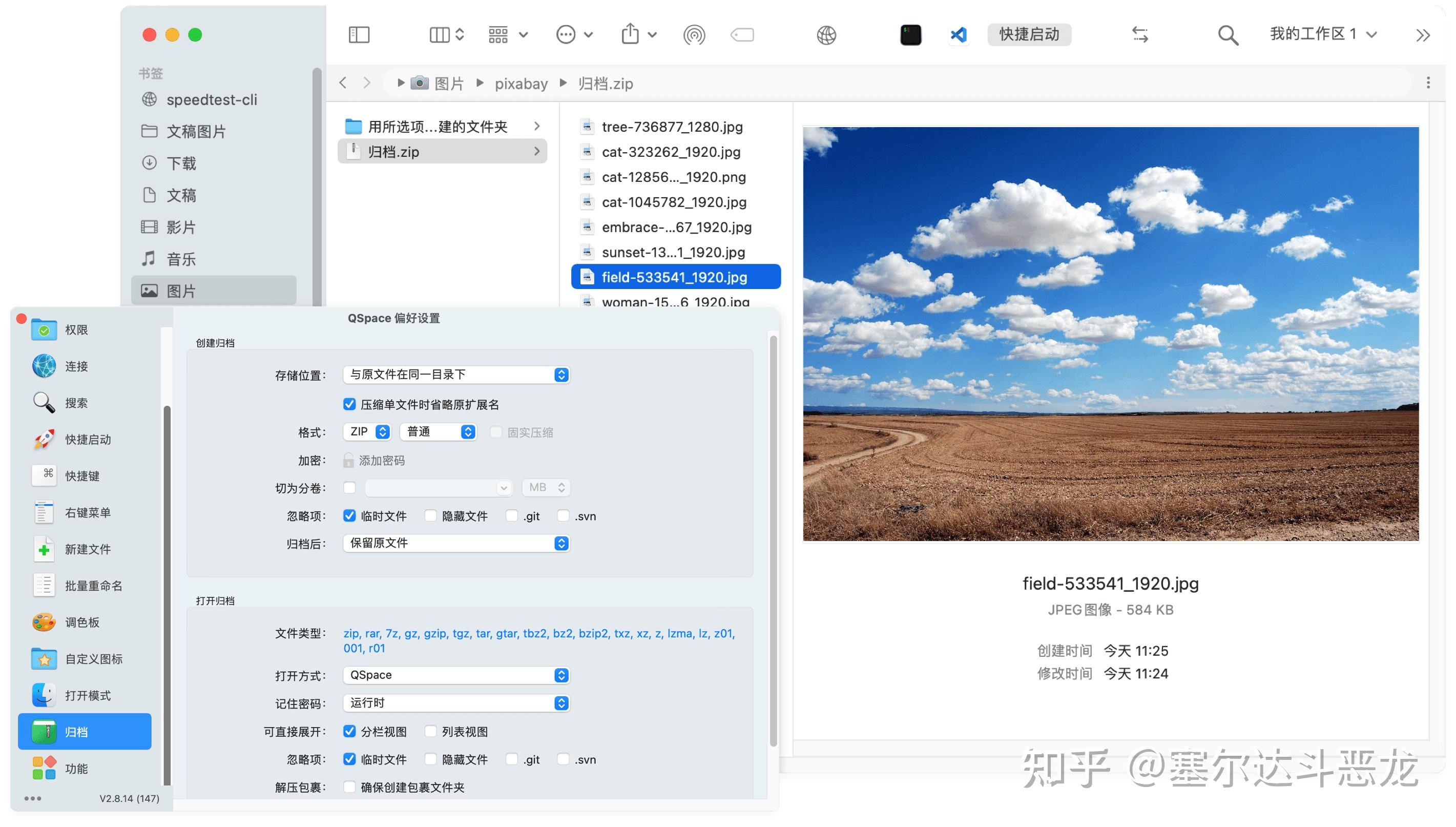The image size is (1456, 827).
Task: Launch Visual Studio Code from the toolbar
Action: point(959,35)
